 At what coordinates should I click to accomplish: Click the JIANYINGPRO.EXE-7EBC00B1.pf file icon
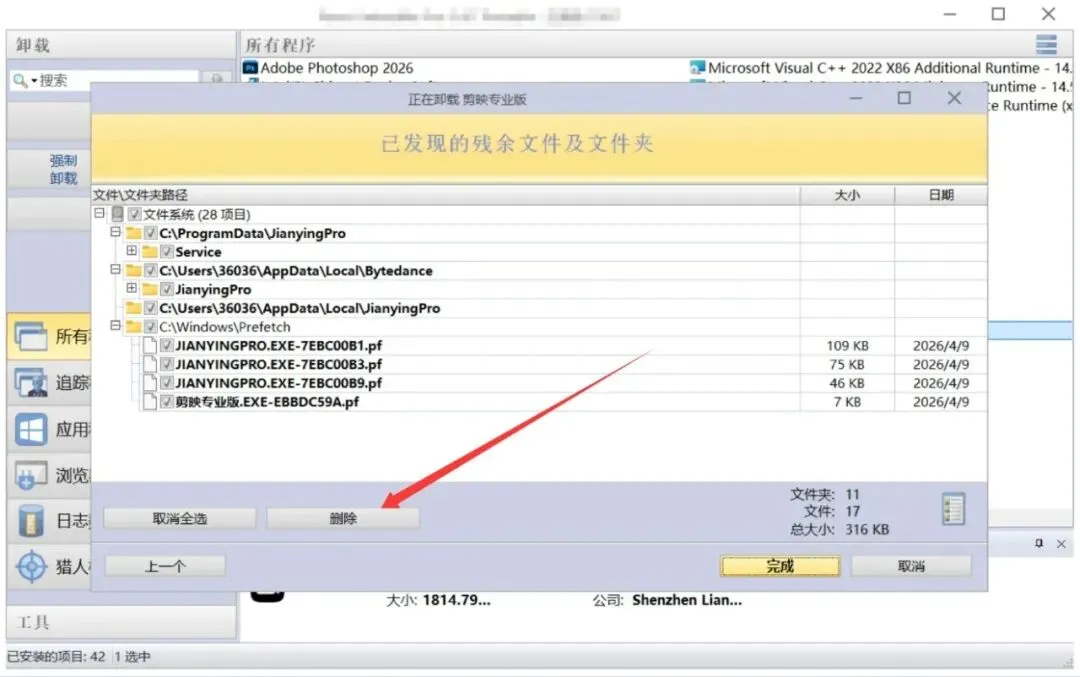149,345
